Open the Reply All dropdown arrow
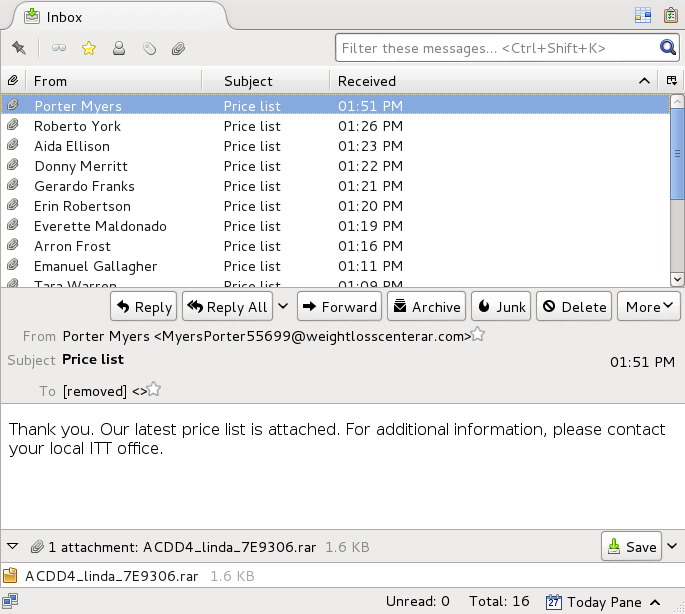Screen dimensions: 685x614 (x=283, y=307)
